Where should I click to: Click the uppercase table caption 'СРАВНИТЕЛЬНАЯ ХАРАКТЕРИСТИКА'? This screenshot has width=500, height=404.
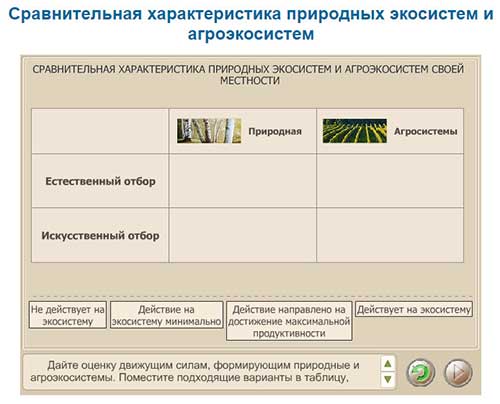(248, 75)
